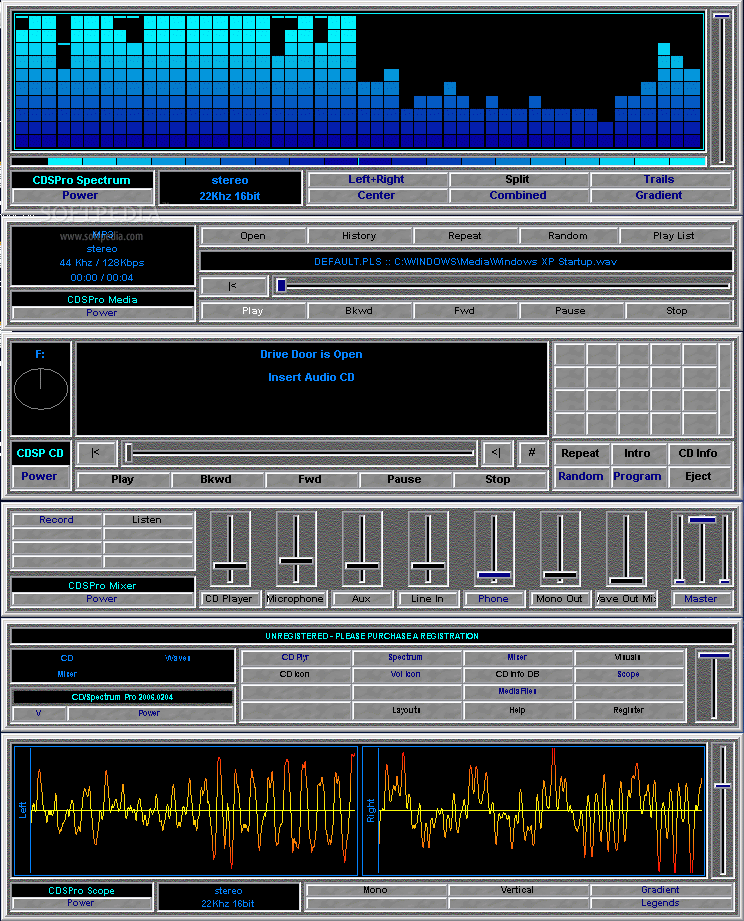744x921 pixels.
Task: Click the CD player |< track-start button
Action: click(x=96, y=453)
